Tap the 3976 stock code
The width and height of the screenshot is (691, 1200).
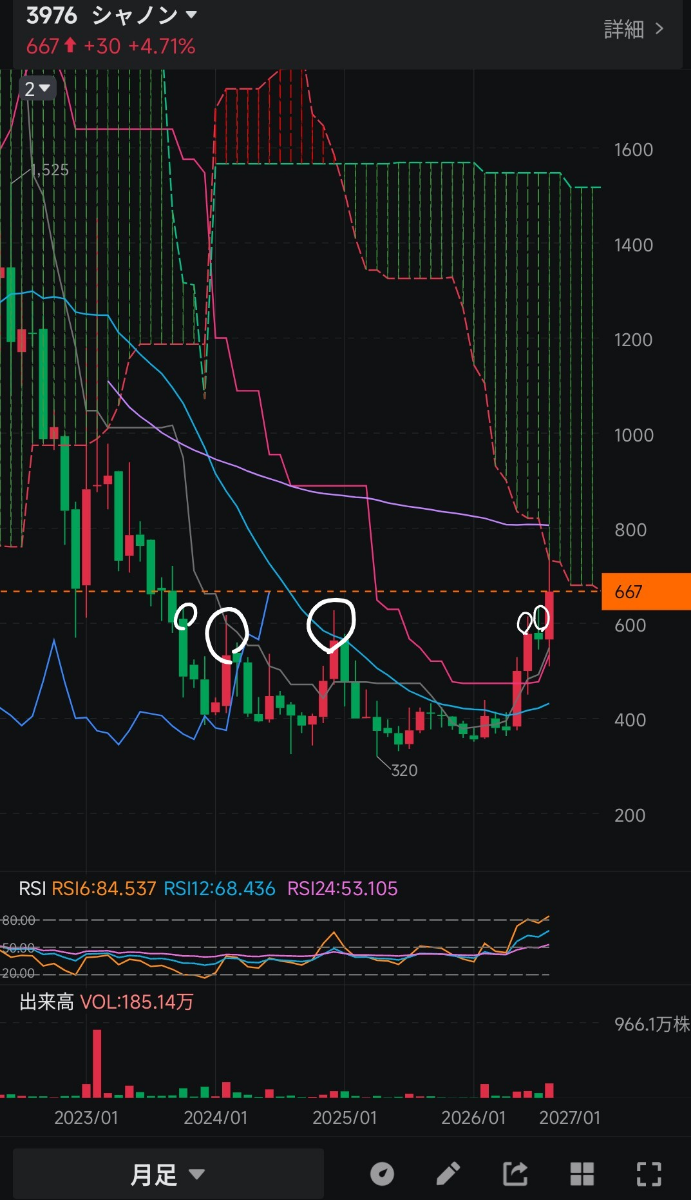coord(53,15)
